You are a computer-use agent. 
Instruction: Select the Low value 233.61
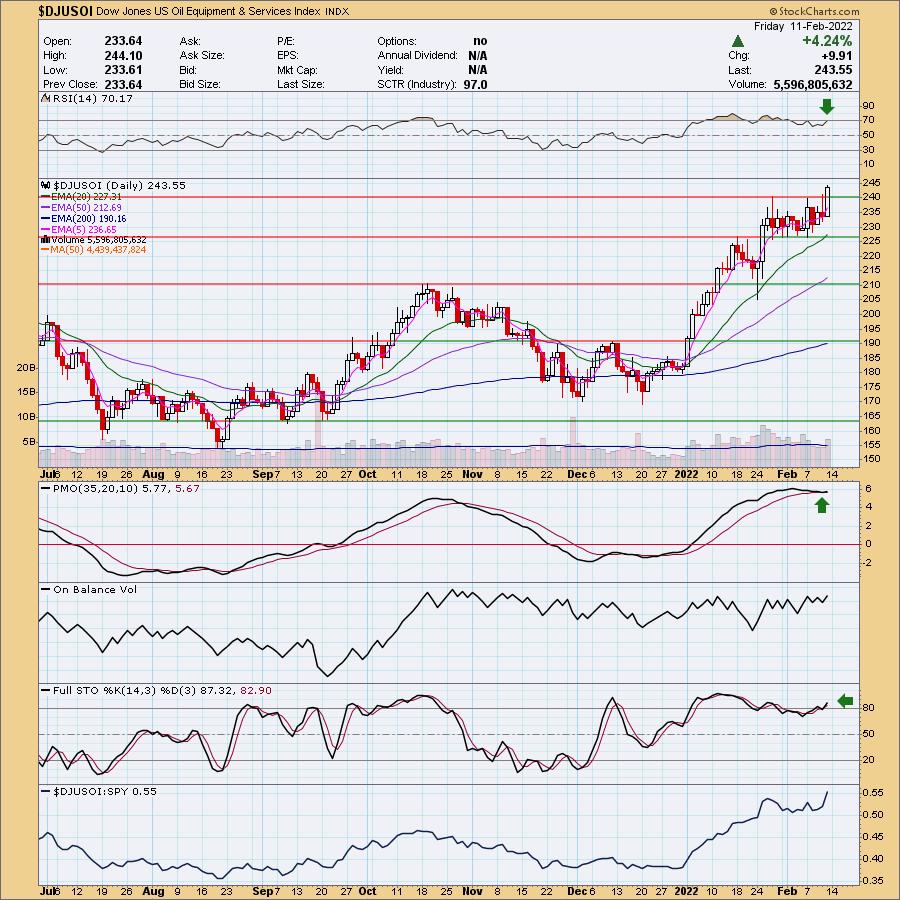pyautogui.click(x=123, y=69)
